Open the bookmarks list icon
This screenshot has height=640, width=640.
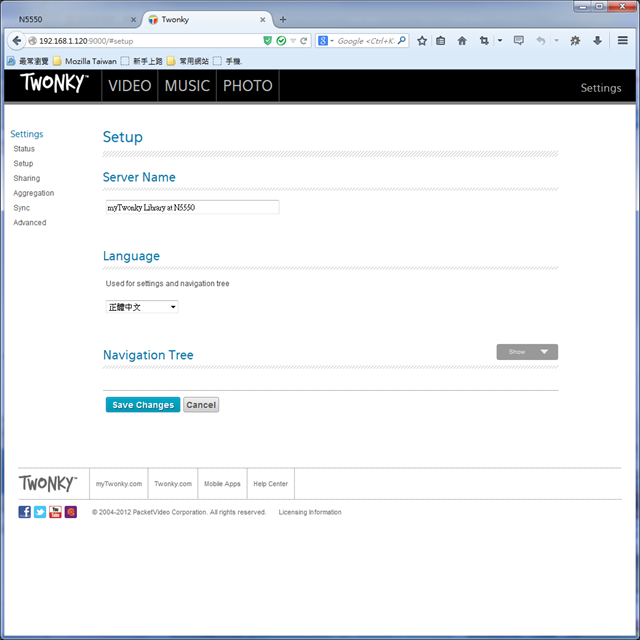click(440, 41)
